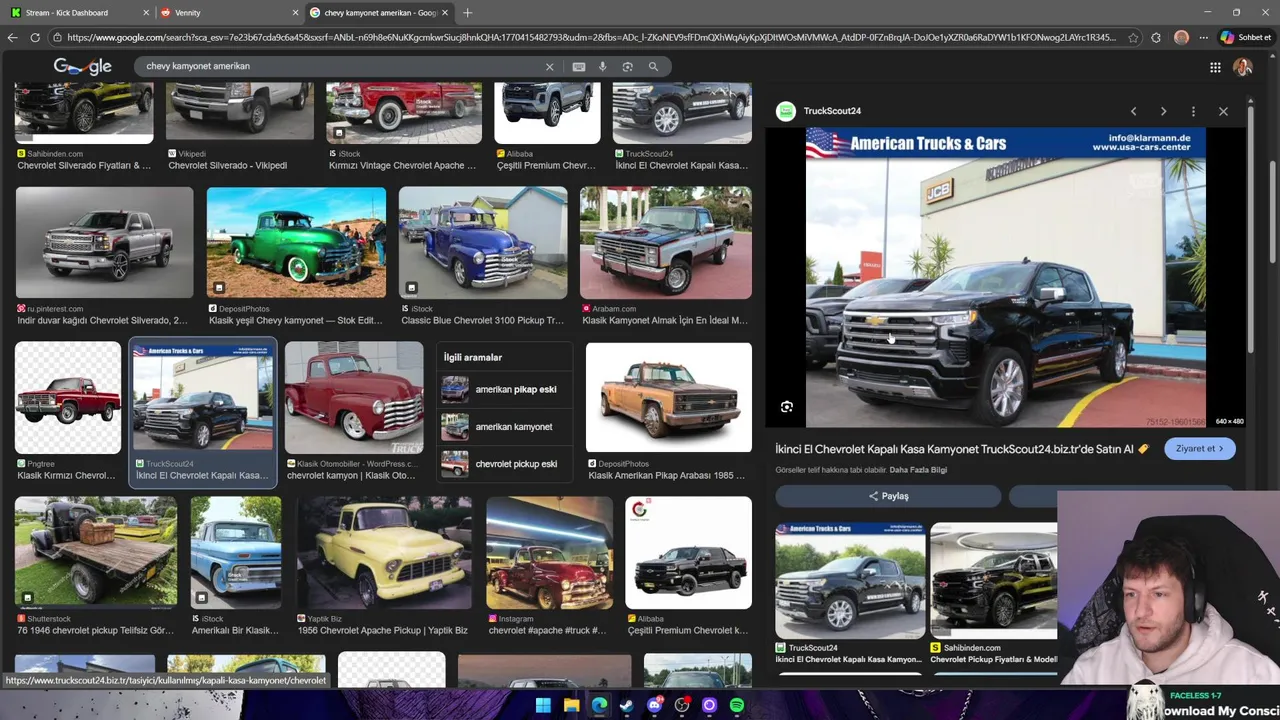Open Spotify from taskbar
The width and height of the screenshot is (1280, 720).
tap(737, 705)
